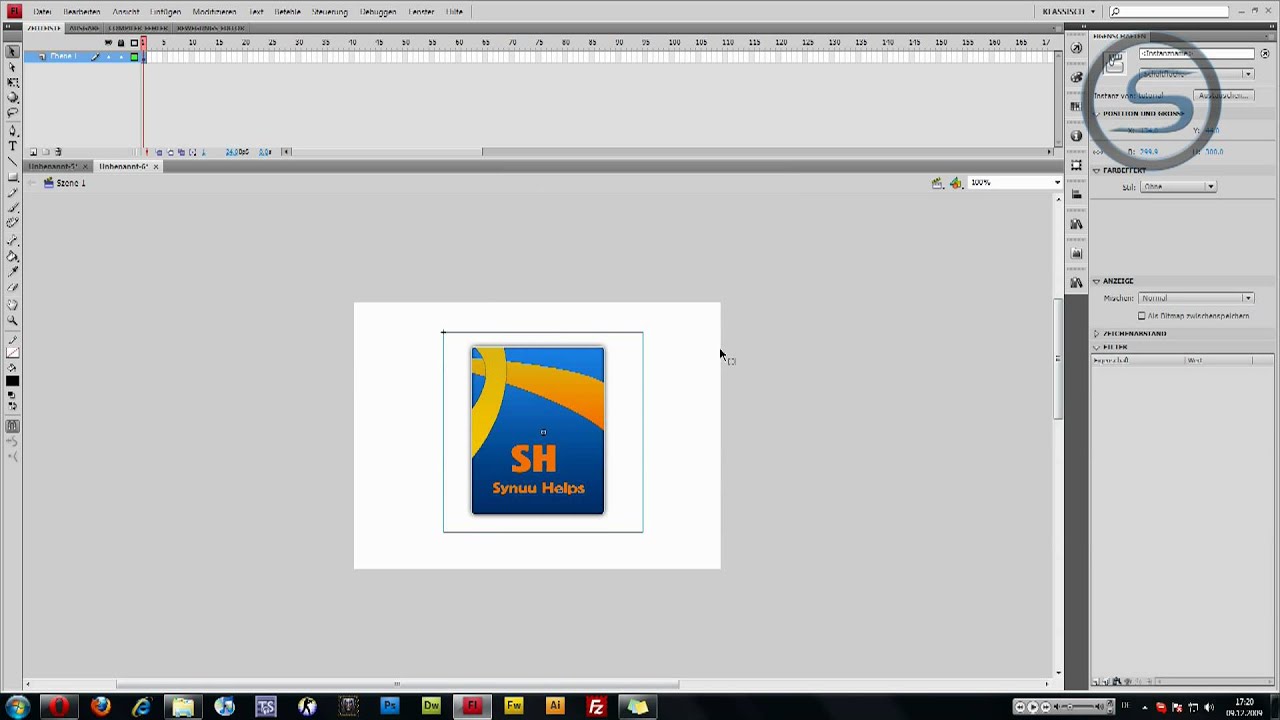Select the Selection arrow tool
Viewport: 1280px width, 720px height.
pos(13,52)
